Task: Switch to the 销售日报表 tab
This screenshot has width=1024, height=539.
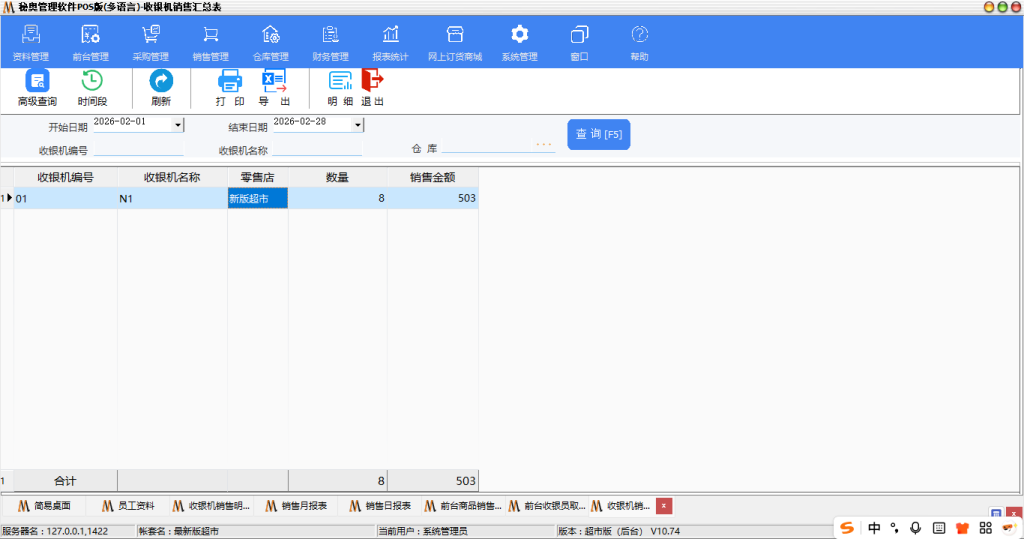Action: [380, 506]
